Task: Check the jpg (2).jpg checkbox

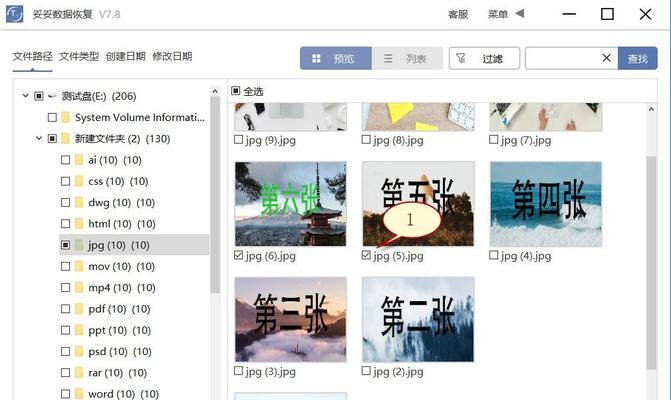Action: click(366, 371)
